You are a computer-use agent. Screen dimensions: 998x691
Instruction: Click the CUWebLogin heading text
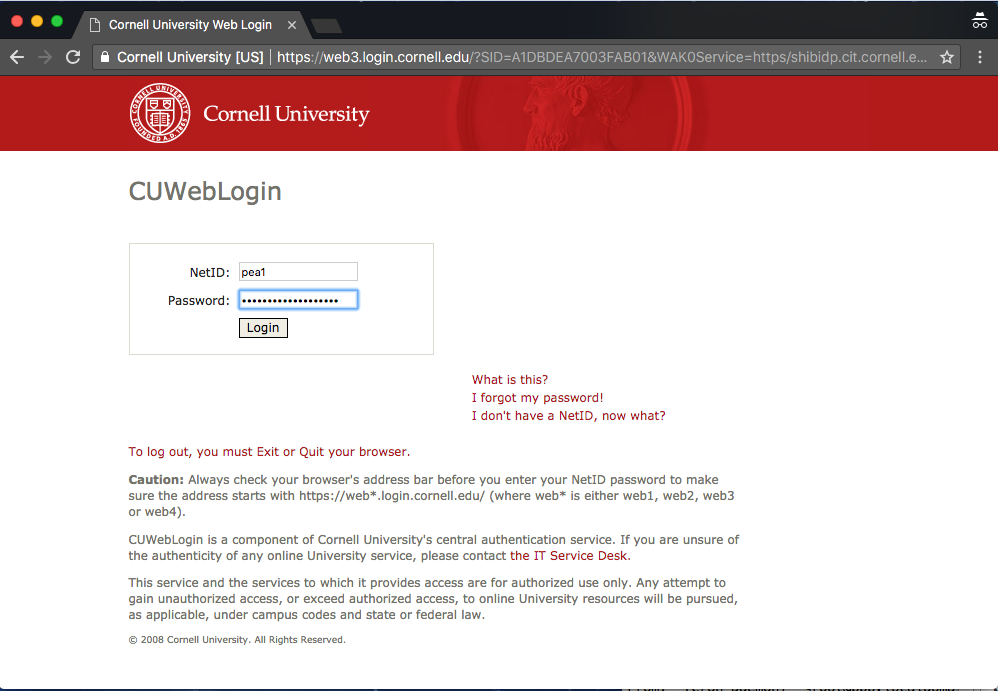pos(205,192)
